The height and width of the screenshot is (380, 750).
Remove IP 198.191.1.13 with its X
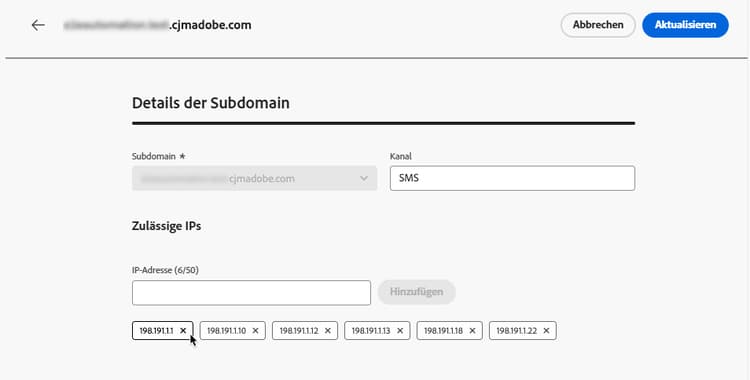coord(400,330)
